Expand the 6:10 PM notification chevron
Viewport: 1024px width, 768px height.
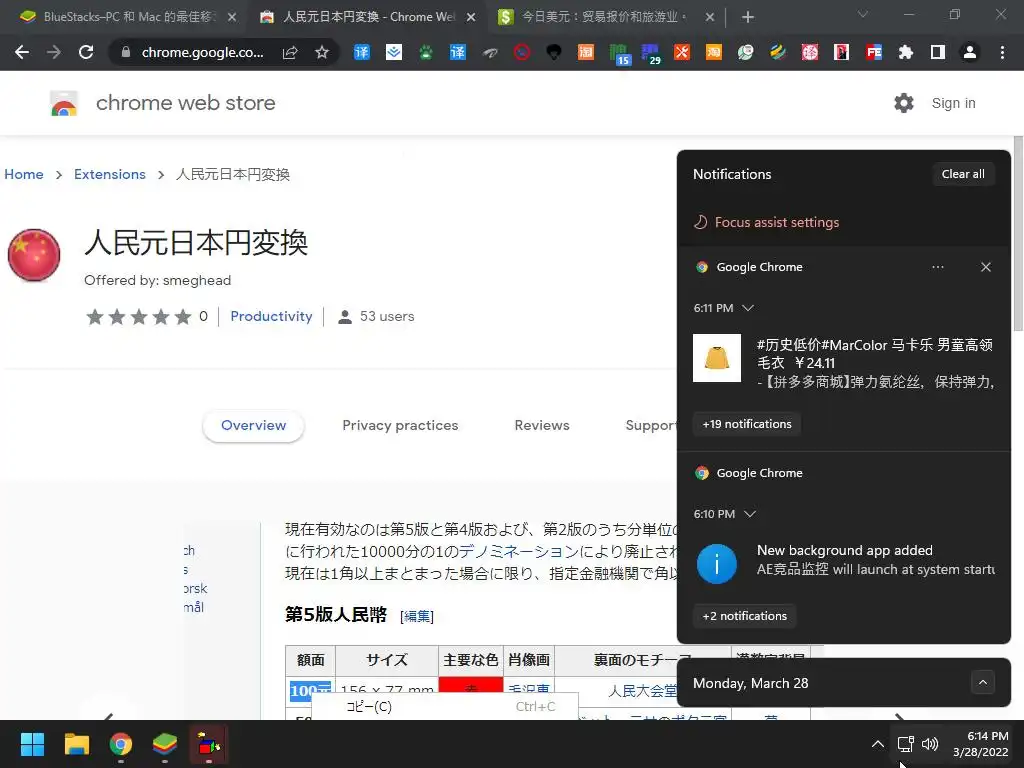click(x=750, y=514)
